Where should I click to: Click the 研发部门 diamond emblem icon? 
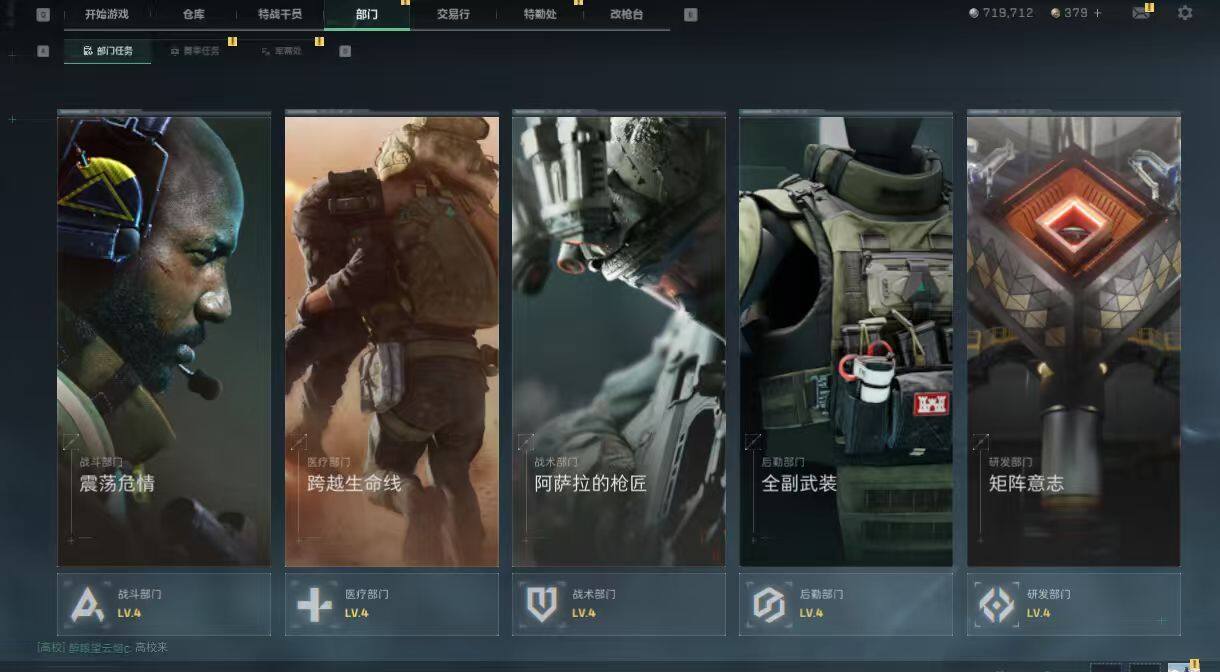(x=996, y=604)
